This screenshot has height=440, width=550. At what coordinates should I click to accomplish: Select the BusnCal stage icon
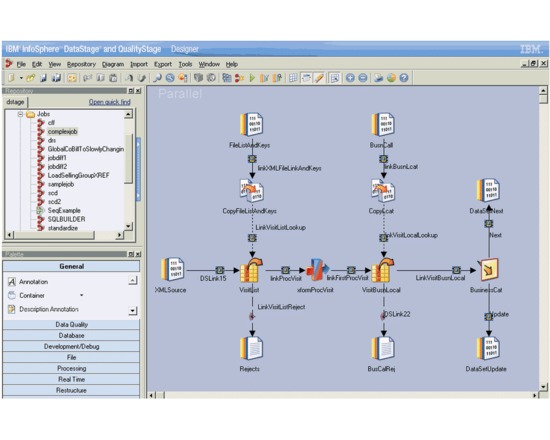(383, 124)
